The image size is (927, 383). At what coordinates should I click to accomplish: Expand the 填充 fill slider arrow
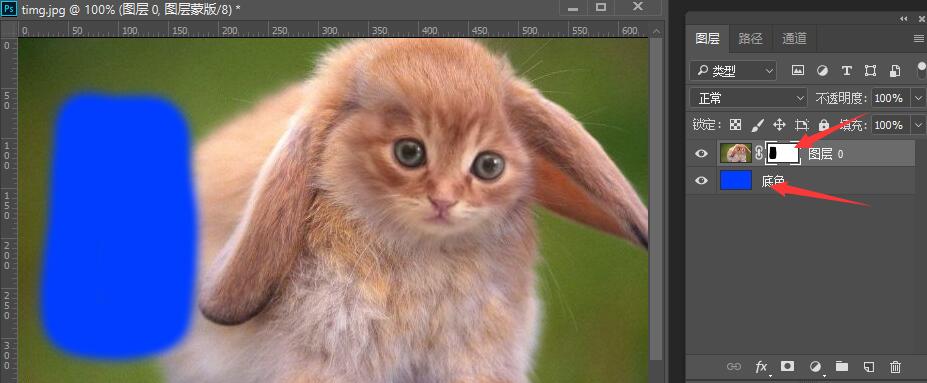[x=918, y=125]
